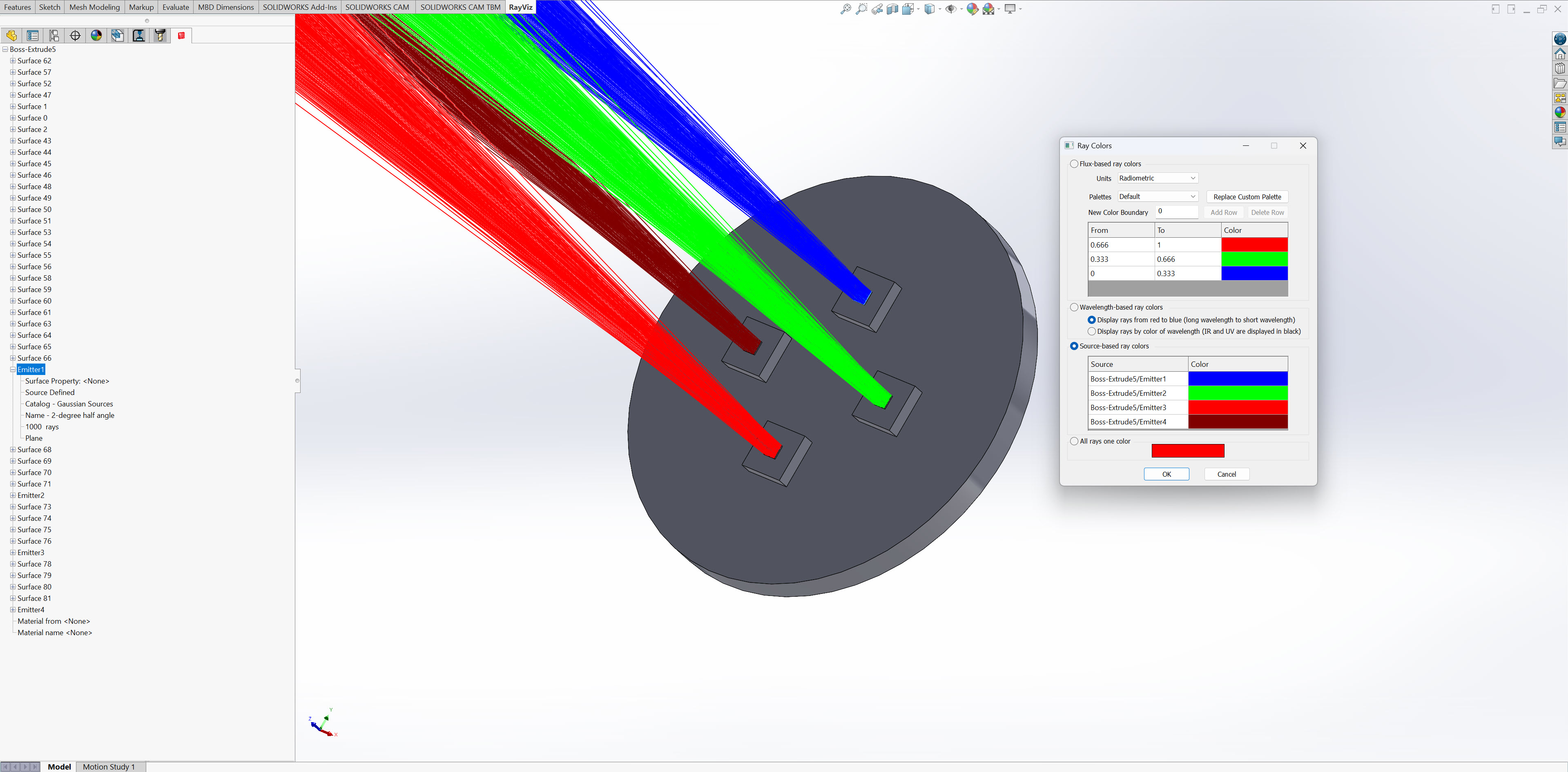Select Flux-based ray colors radio button
Screen dimensions: 1568x772
tap(1074, 164)
